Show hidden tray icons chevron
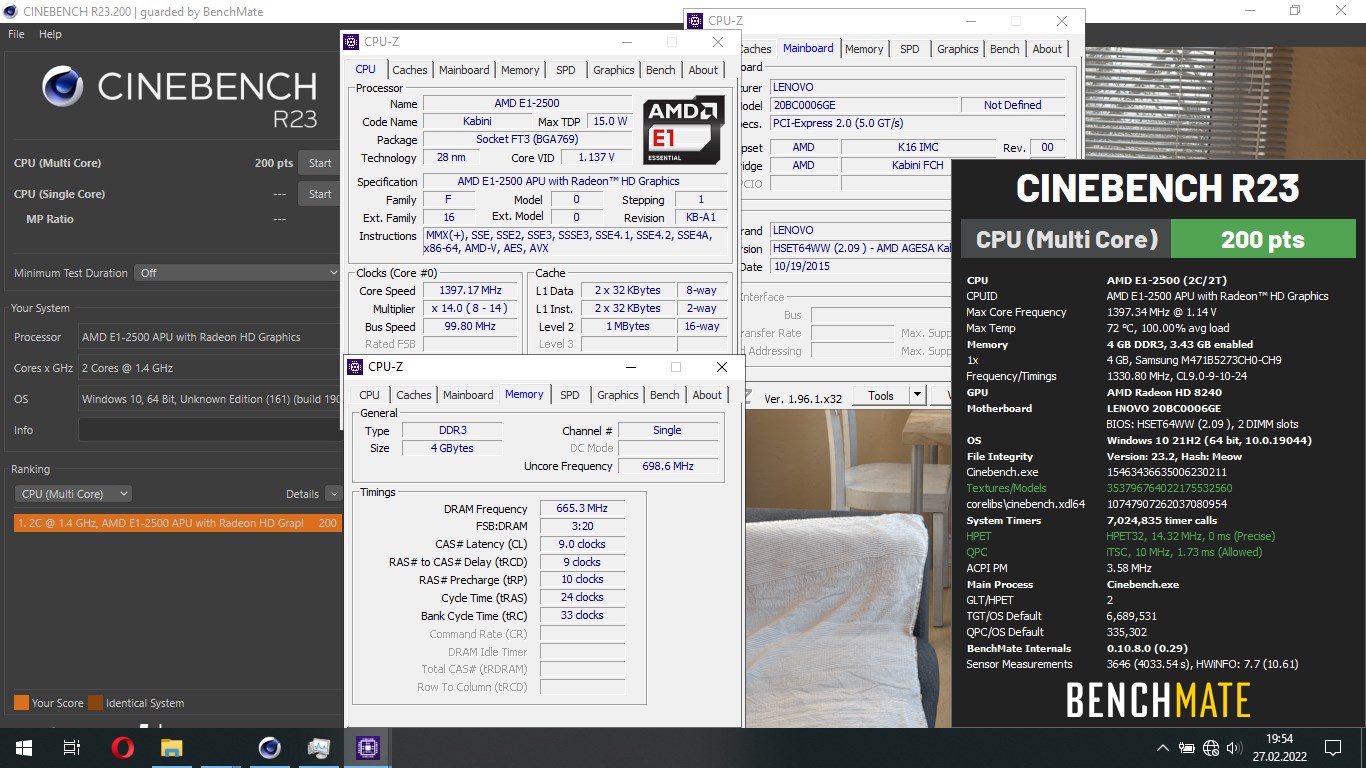 coord(1163,748)
